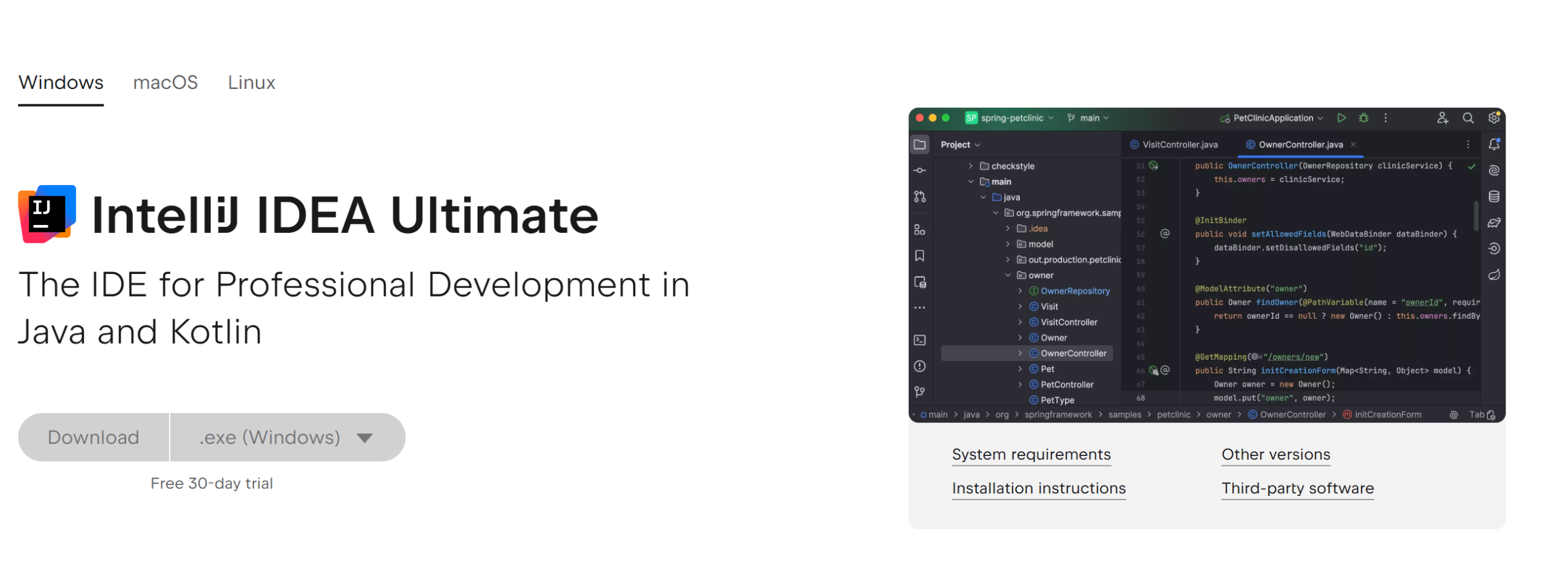Image resolution: width=1568 pixels, height=586 pixels.
Task: Click the add user collaboration icon
Action: coord(1442,118)
